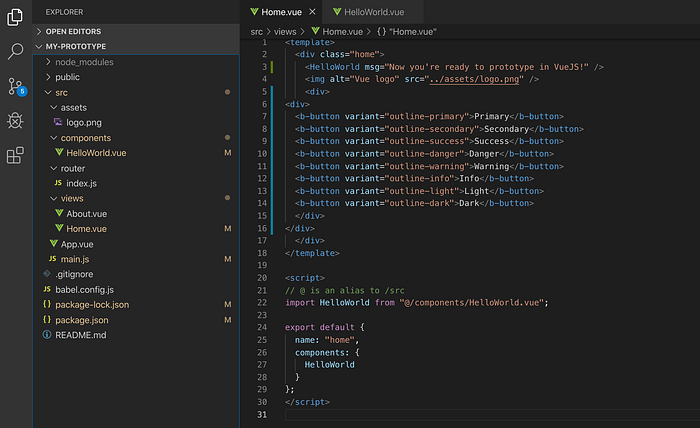Expand the public folder
This screenshot has height=428, width=700.
point(68,76)
